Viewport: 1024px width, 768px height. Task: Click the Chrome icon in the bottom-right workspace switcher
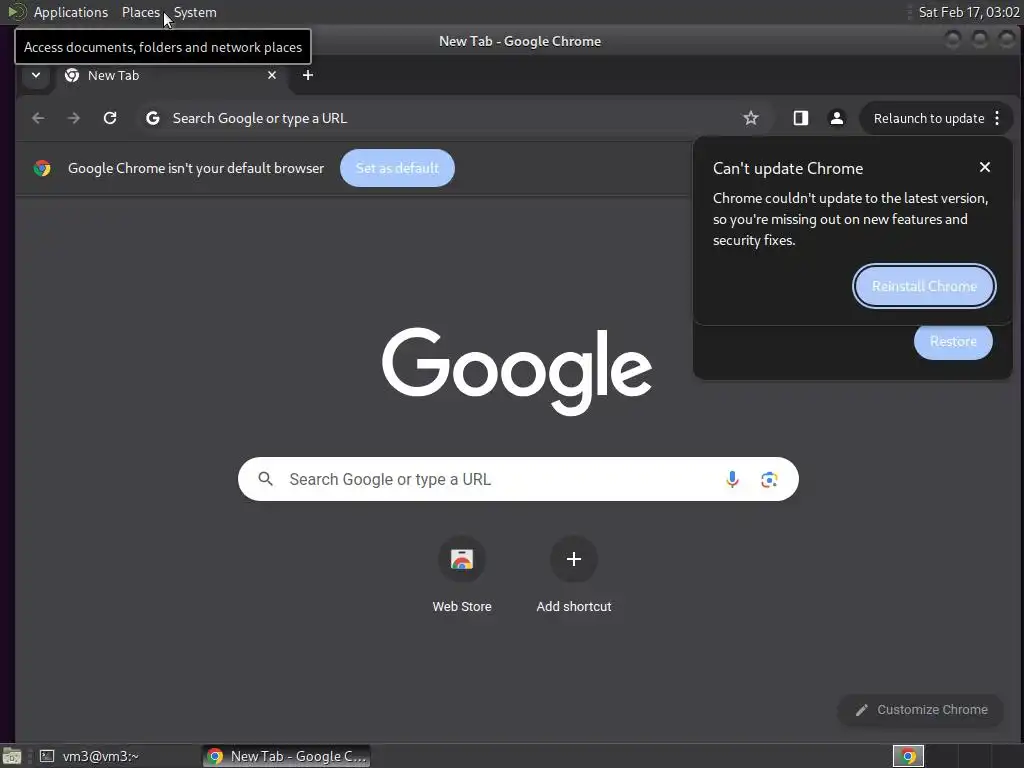point(908,756)
